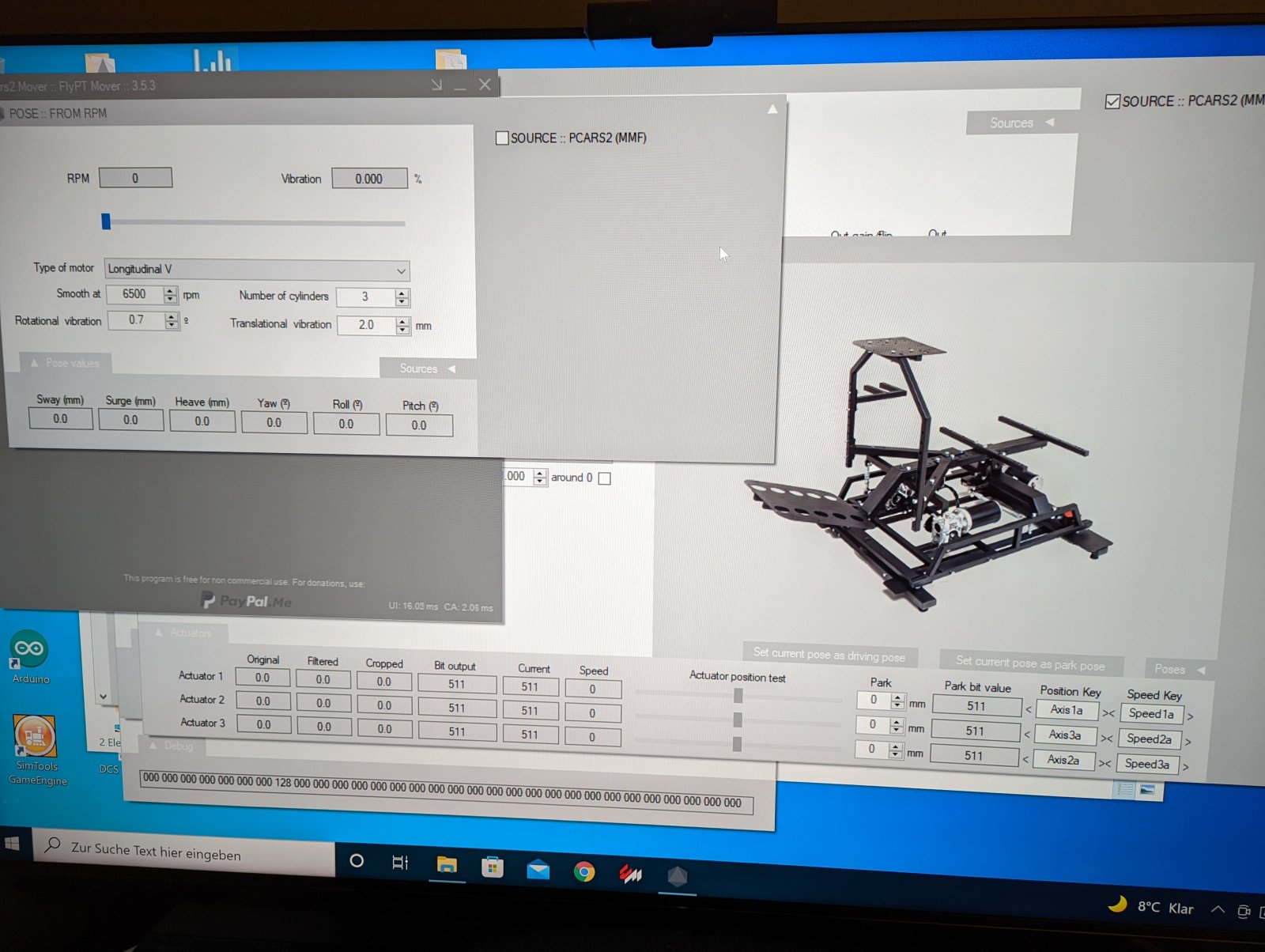Click the '>' arrow after Speed3a
The height and width of the screenshot is (952, 1265).
1186,767
